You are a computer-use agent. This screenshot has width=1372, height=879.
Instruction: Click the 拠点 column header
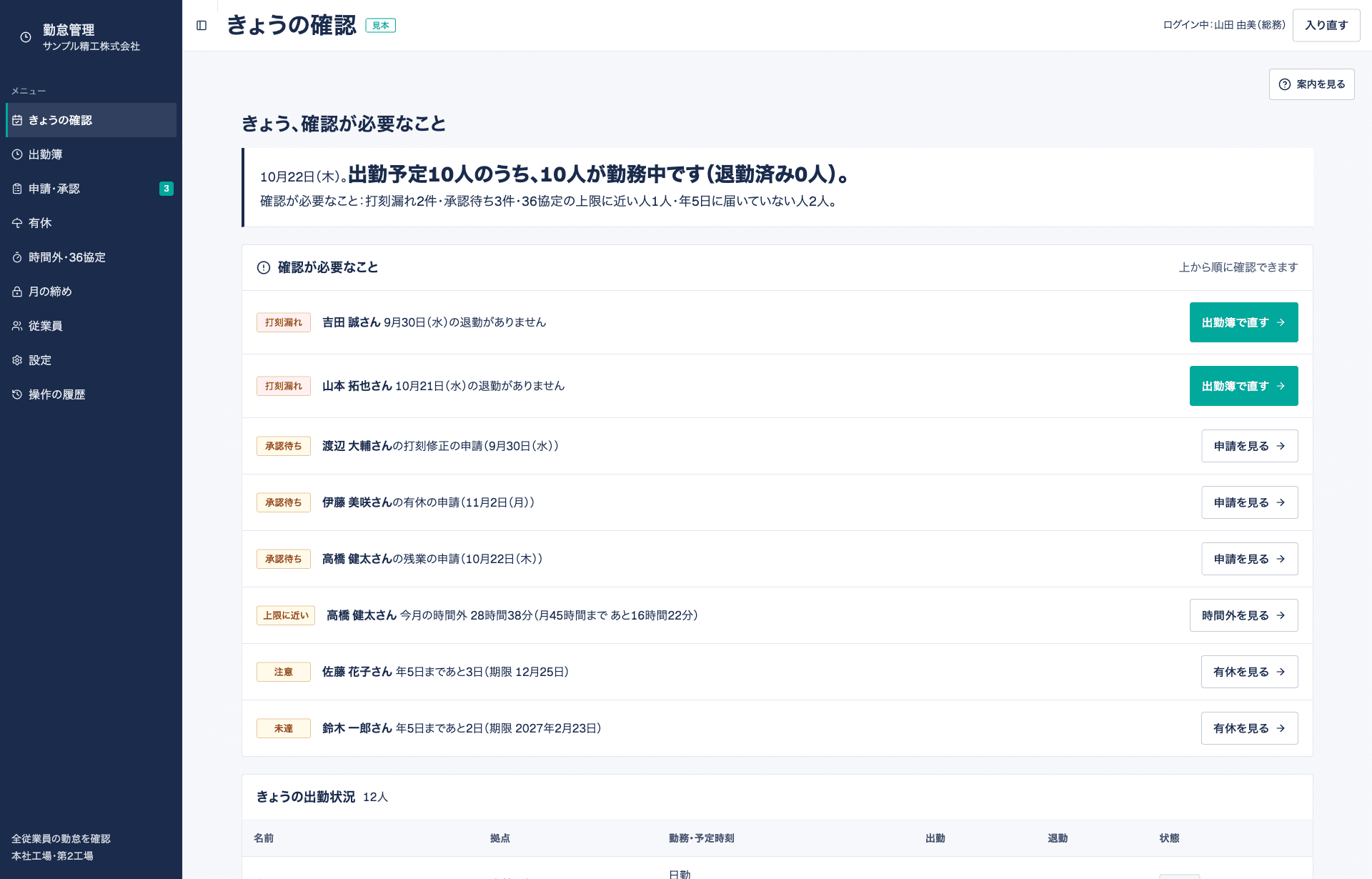(500, 838)
